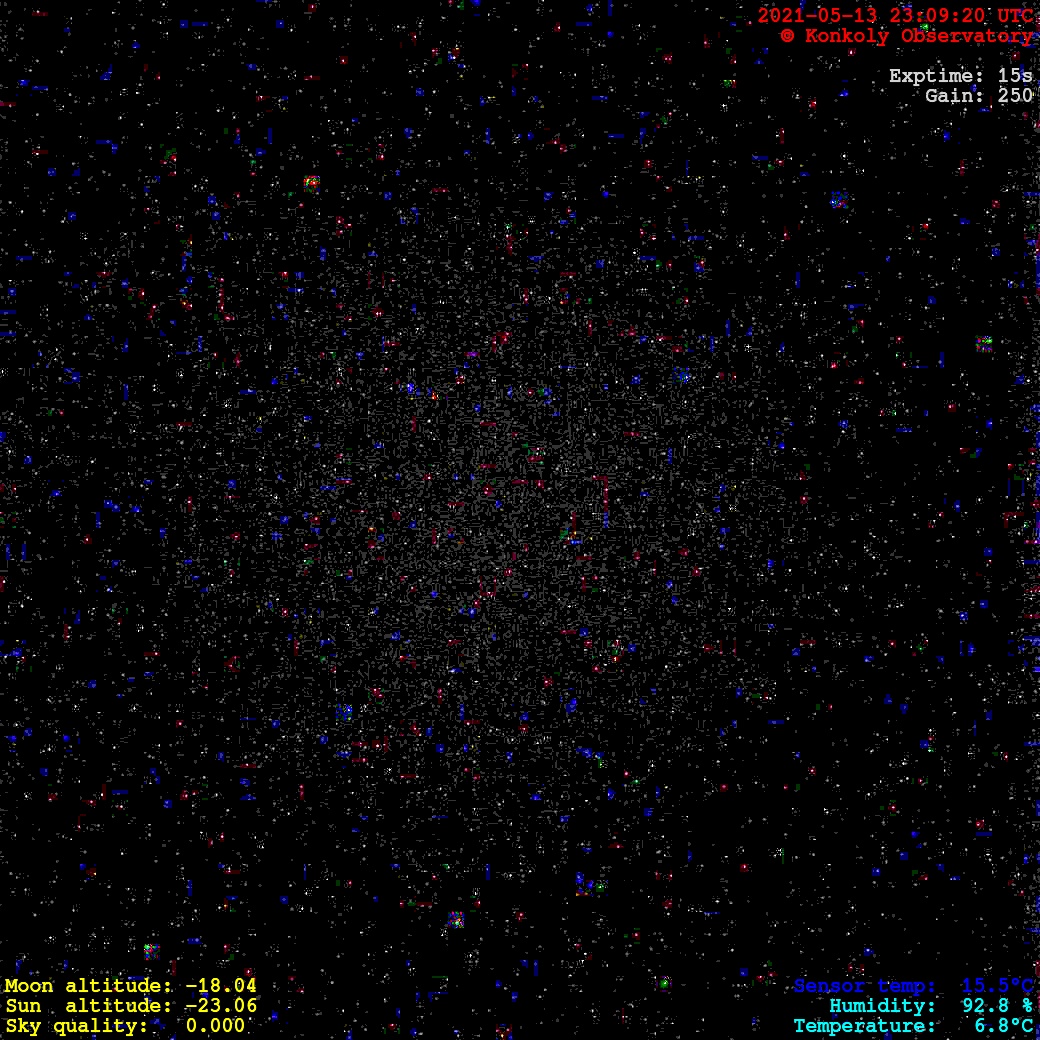Select the Sky quality value 0.000

(215, 1026)
